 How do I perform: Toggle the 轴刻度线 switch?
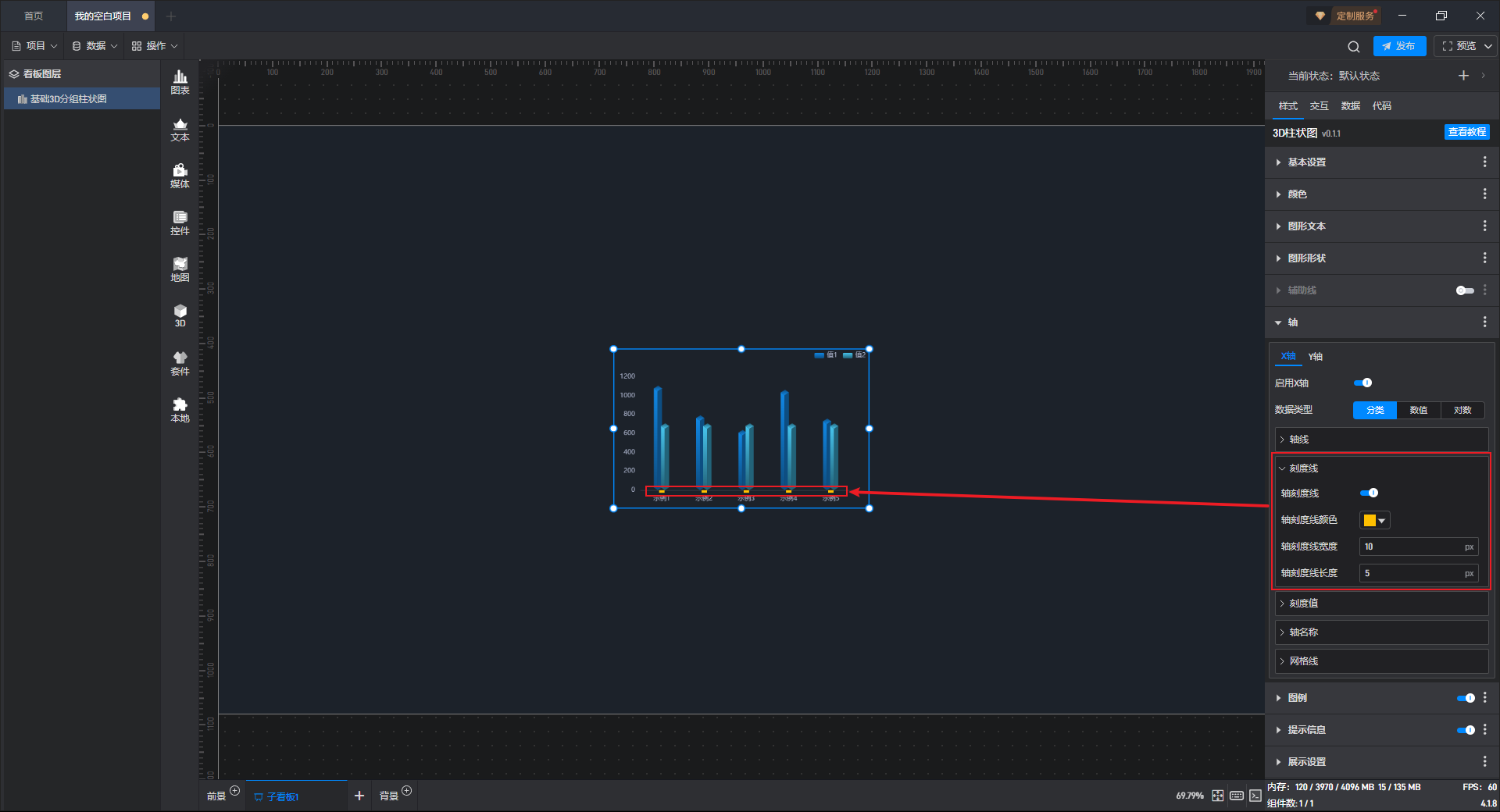(1369, 493)
